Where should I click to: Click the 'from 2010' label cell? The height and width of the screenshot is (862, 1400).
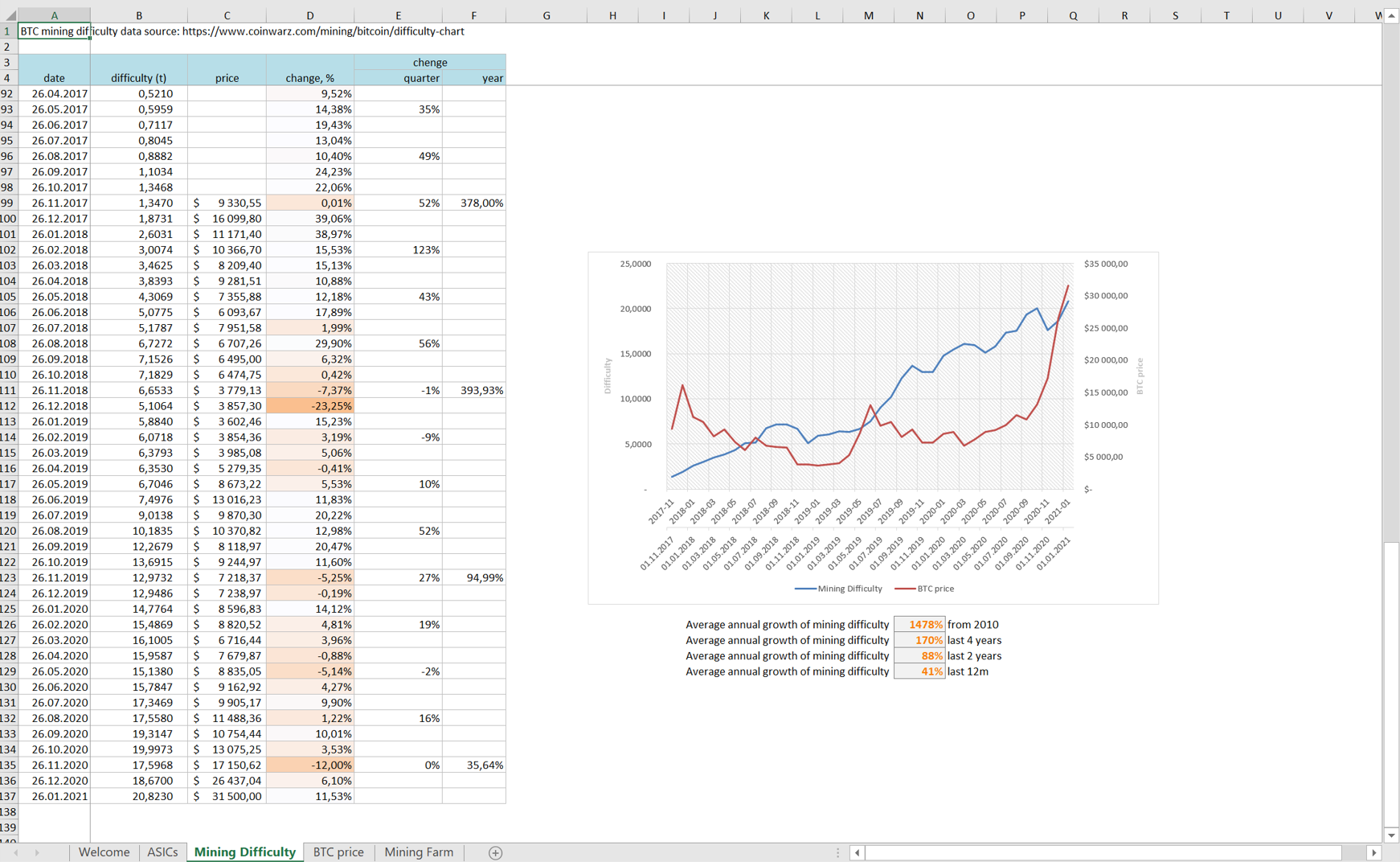pyautogui.click(x=973, y=625)
